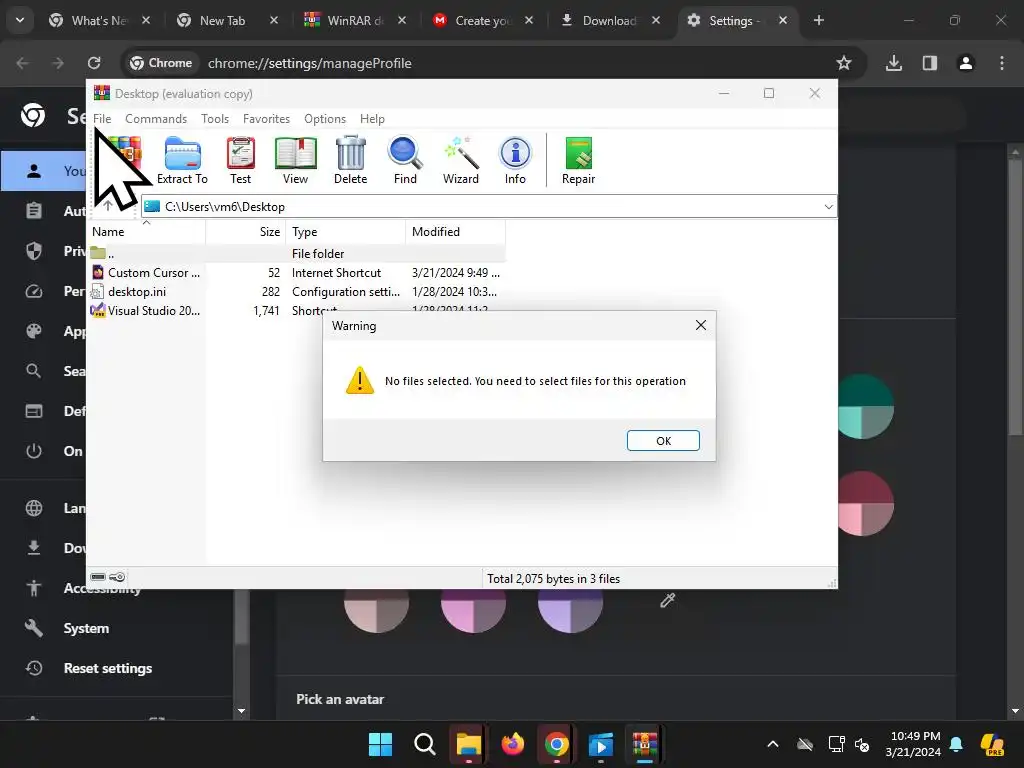Reload the Chrome page
The width and height of the screenshot is (1024, 768).
click(94, 63)
